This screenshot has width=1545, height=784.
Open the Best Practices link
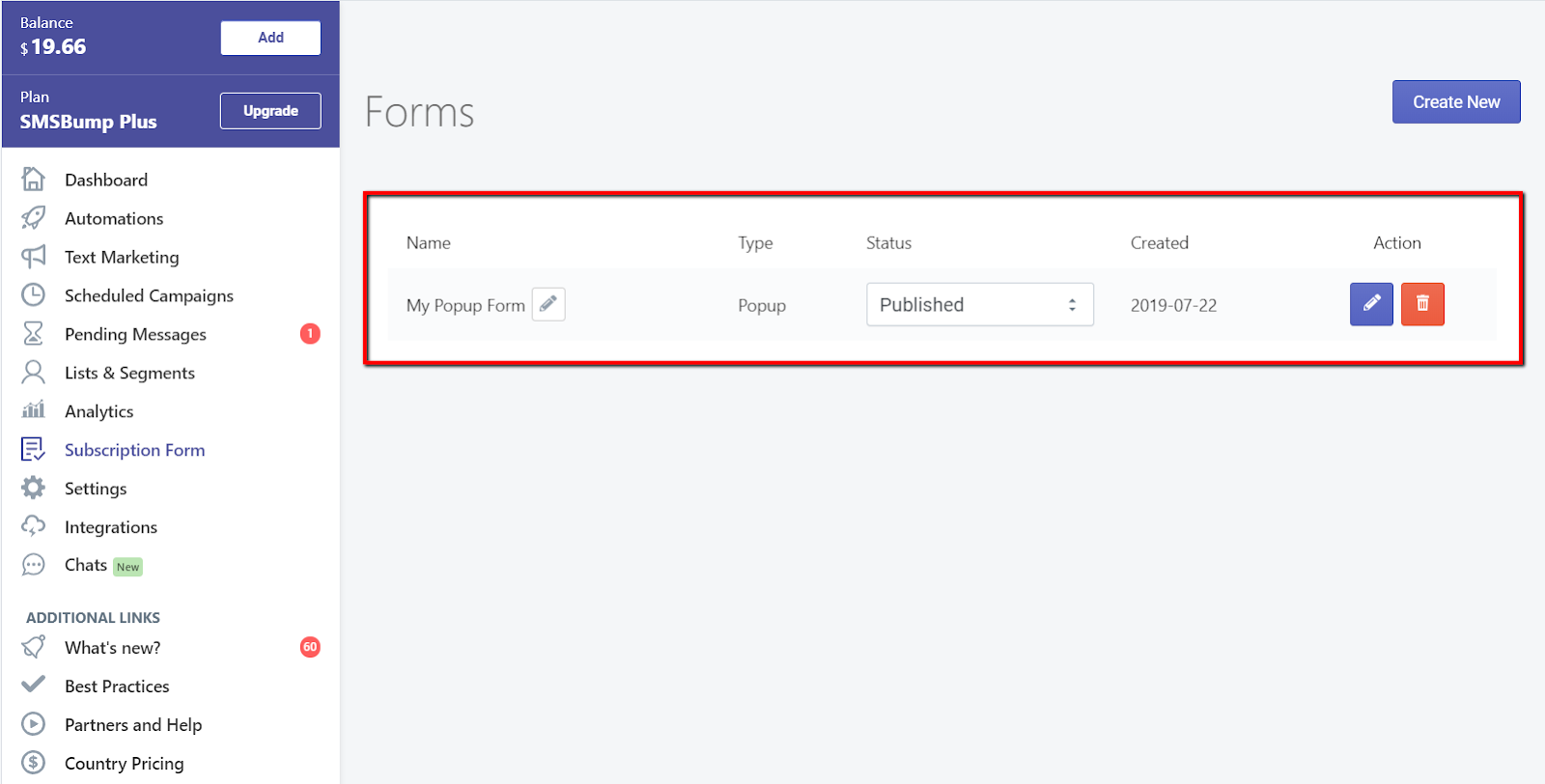coord(117,686)
